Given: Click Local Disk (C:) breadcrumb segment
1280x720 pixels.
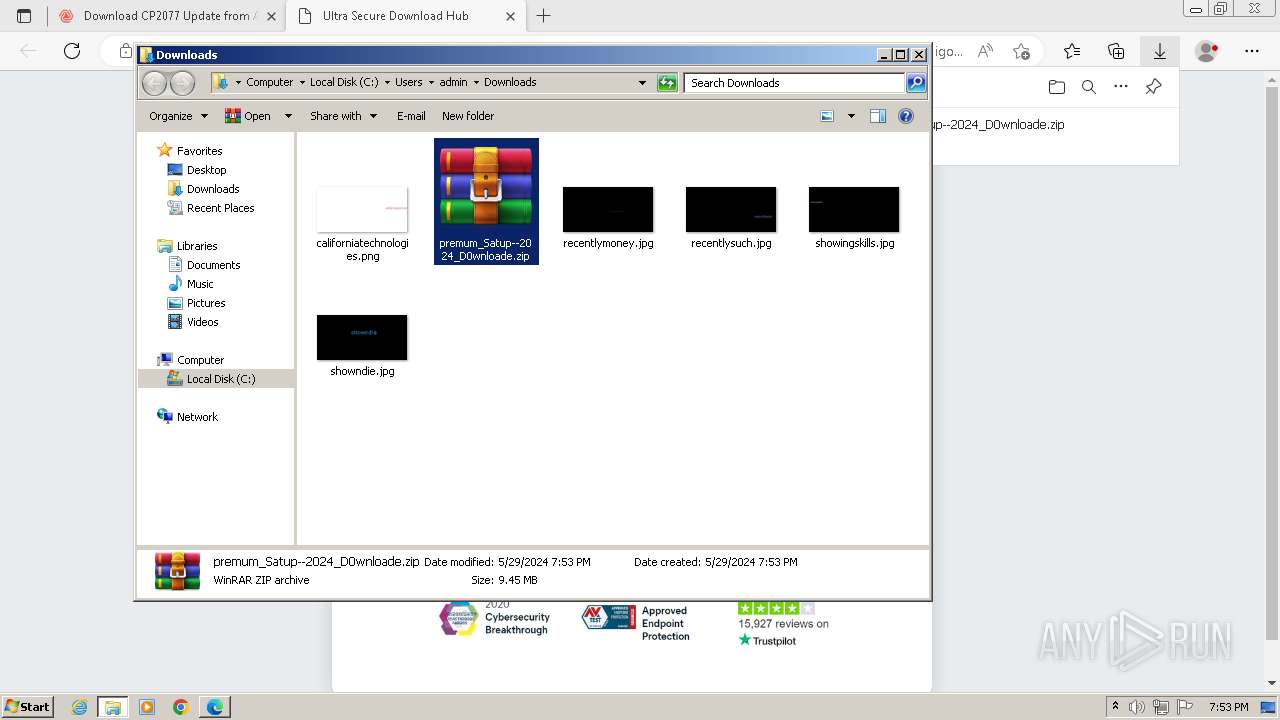Looking at the screenshot, I should point(344,83).
